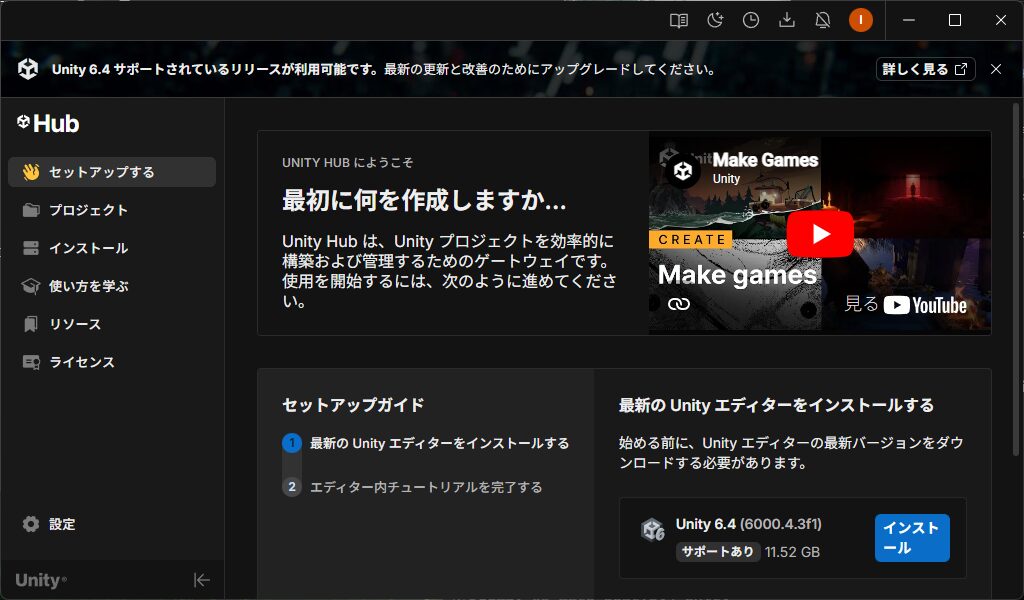The height and width of the screenshot is (600, 1024).
Task: Select セットアップする in the sidebar
Action: click(x=112, y=172)
